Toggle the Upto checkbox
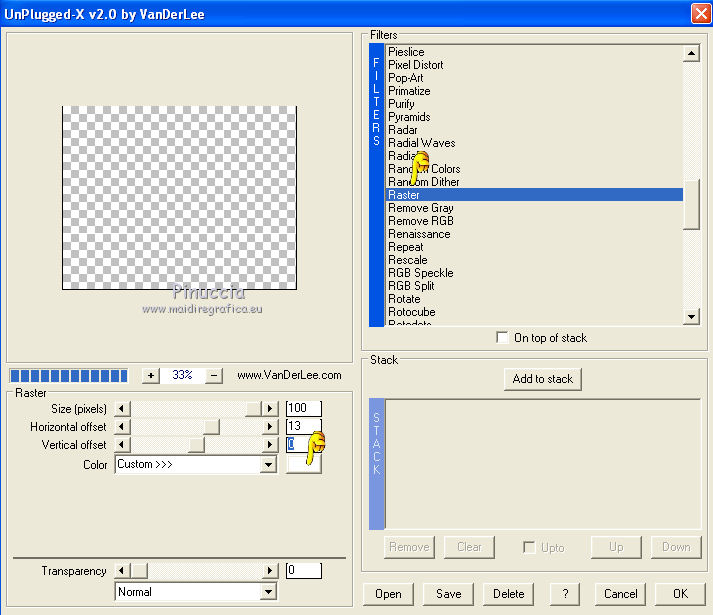Image resolution: width=713 pixels, height=615 pixels. (529, 547)
